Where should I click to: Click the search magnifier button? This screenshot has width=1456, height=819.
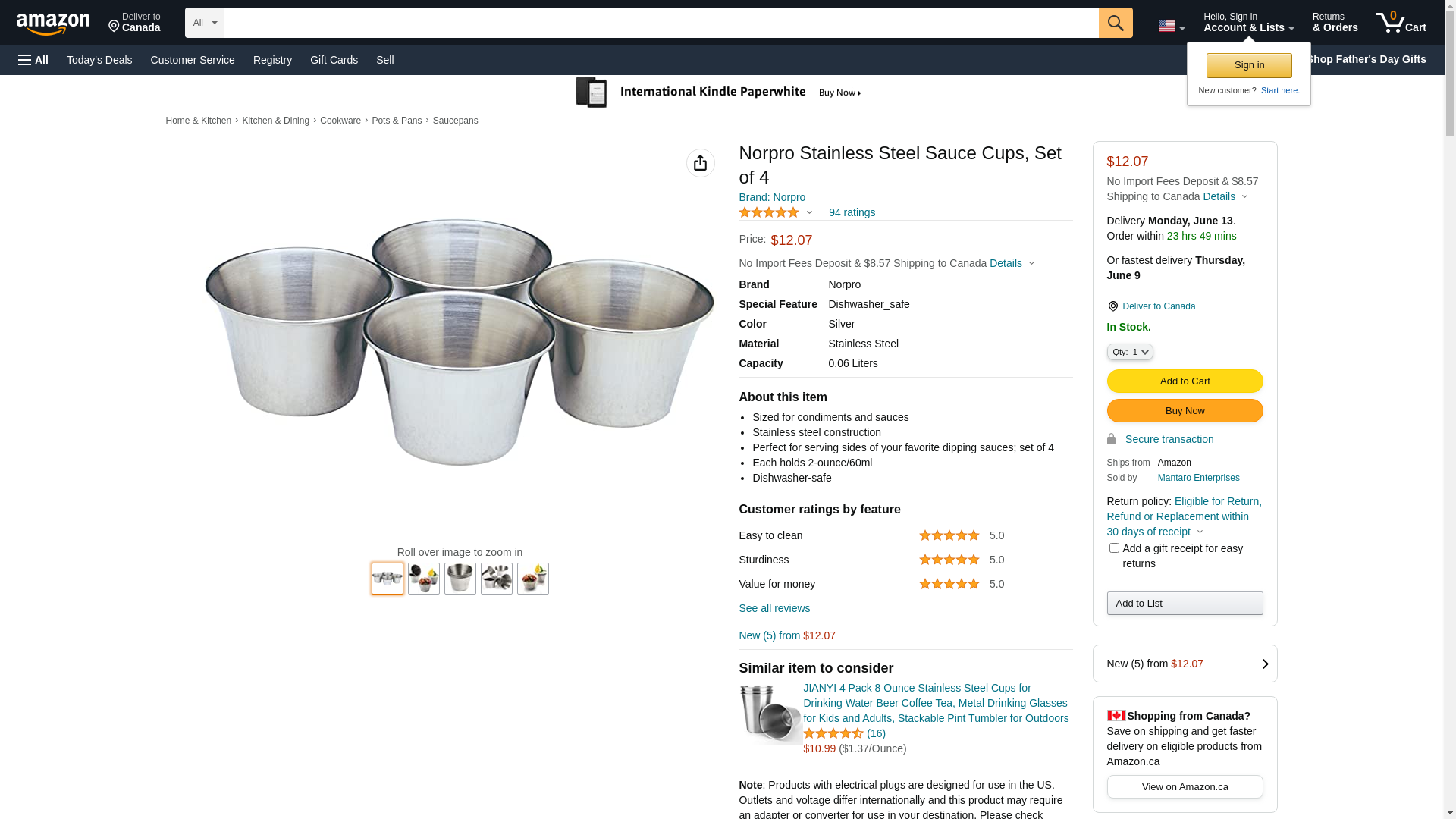1116,23
